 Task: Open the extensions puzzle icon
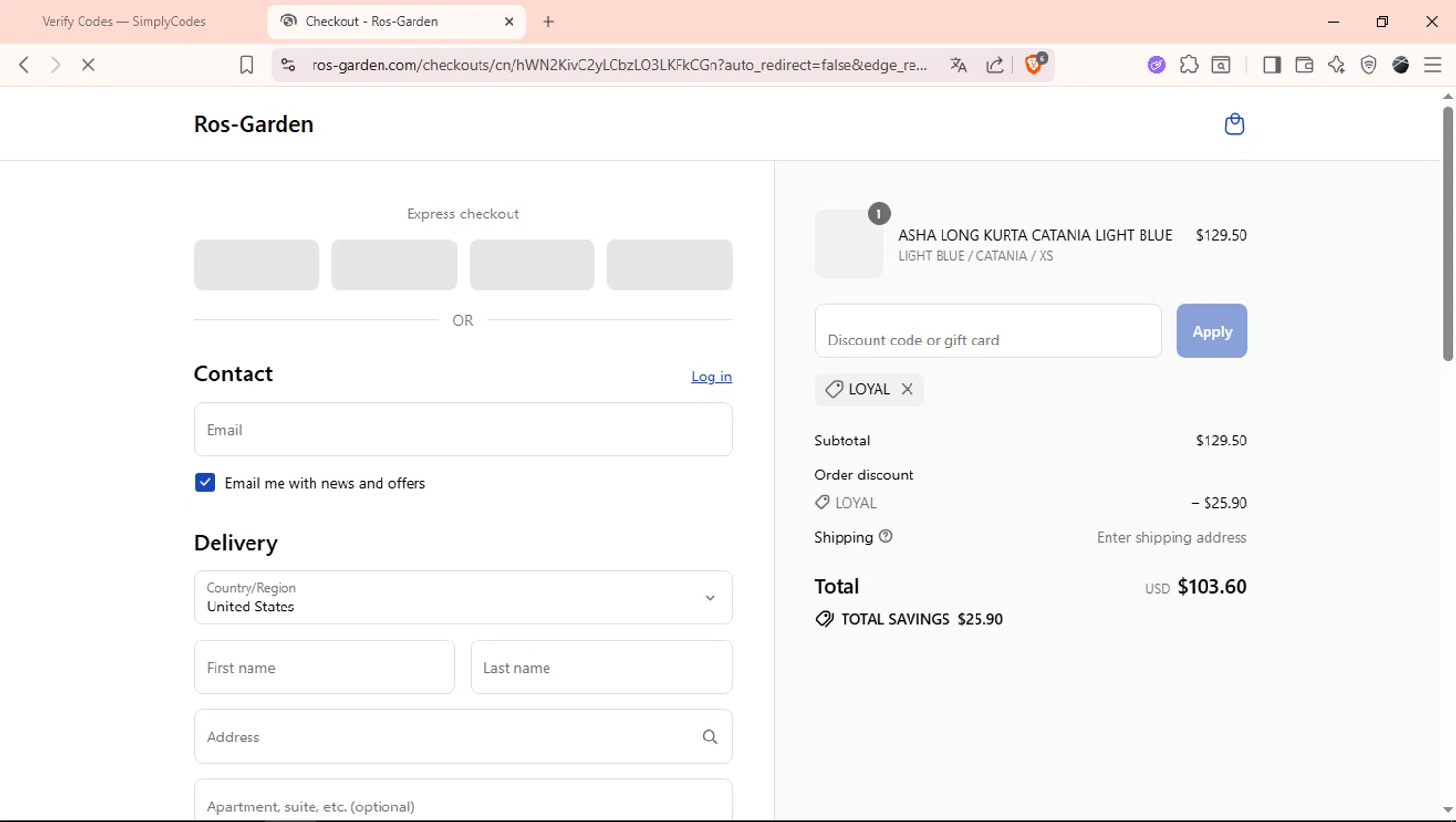1189,65
